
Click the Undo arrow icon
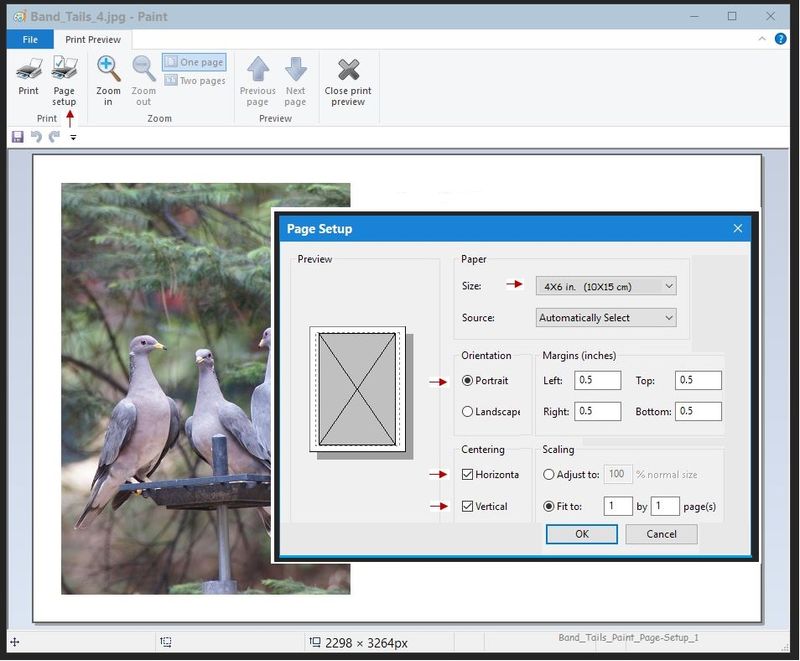tap(36, 137)
